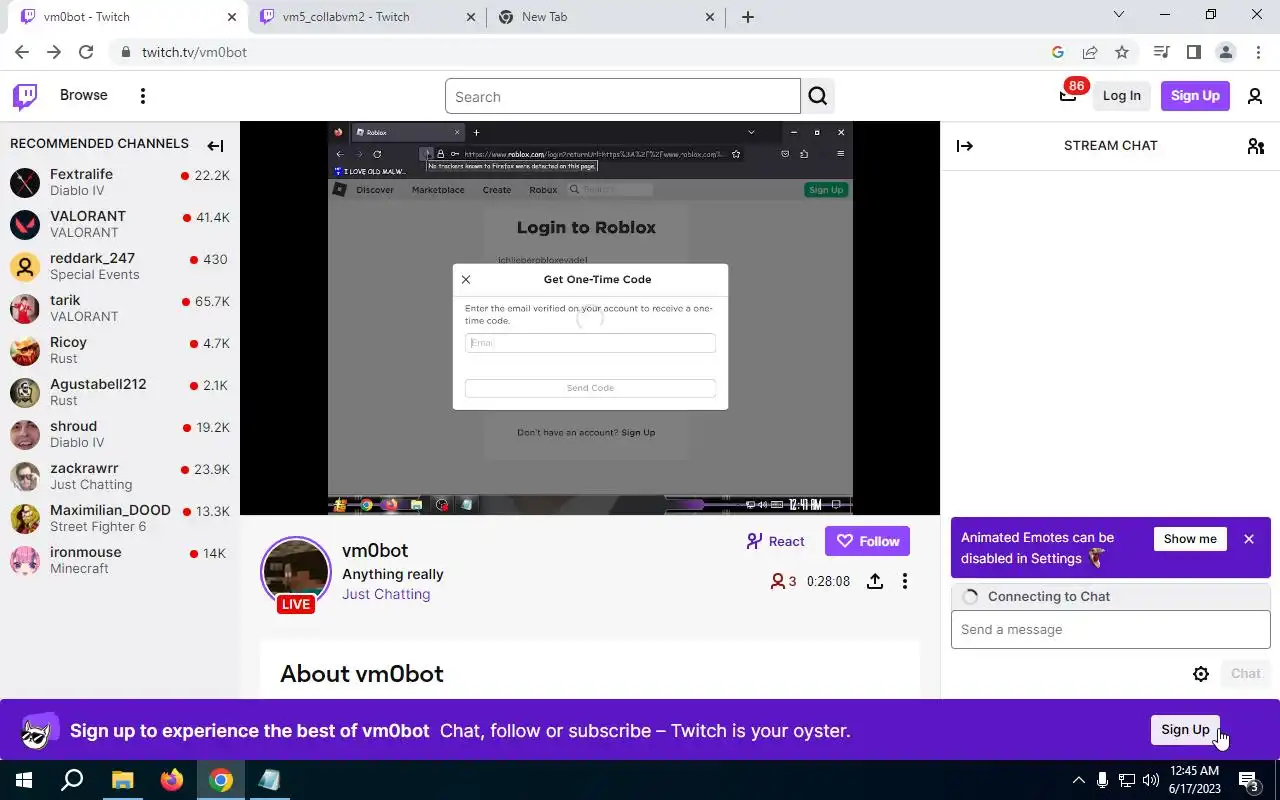Open Chrome profile avatar
This screenshot has width=1280, height=800.
(1225, 52)
